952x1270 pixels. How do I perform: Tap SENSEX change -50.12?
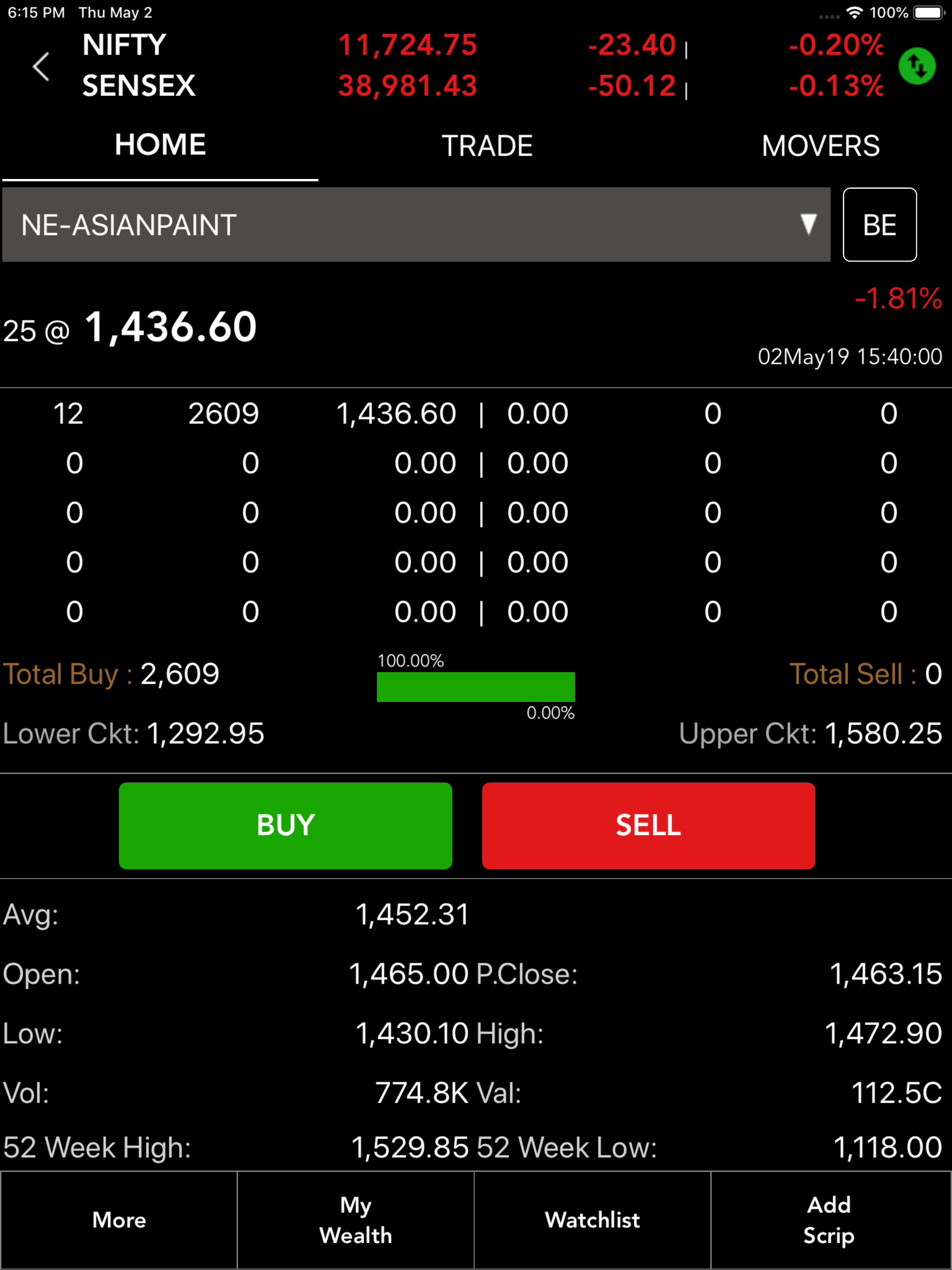(632, 86)
